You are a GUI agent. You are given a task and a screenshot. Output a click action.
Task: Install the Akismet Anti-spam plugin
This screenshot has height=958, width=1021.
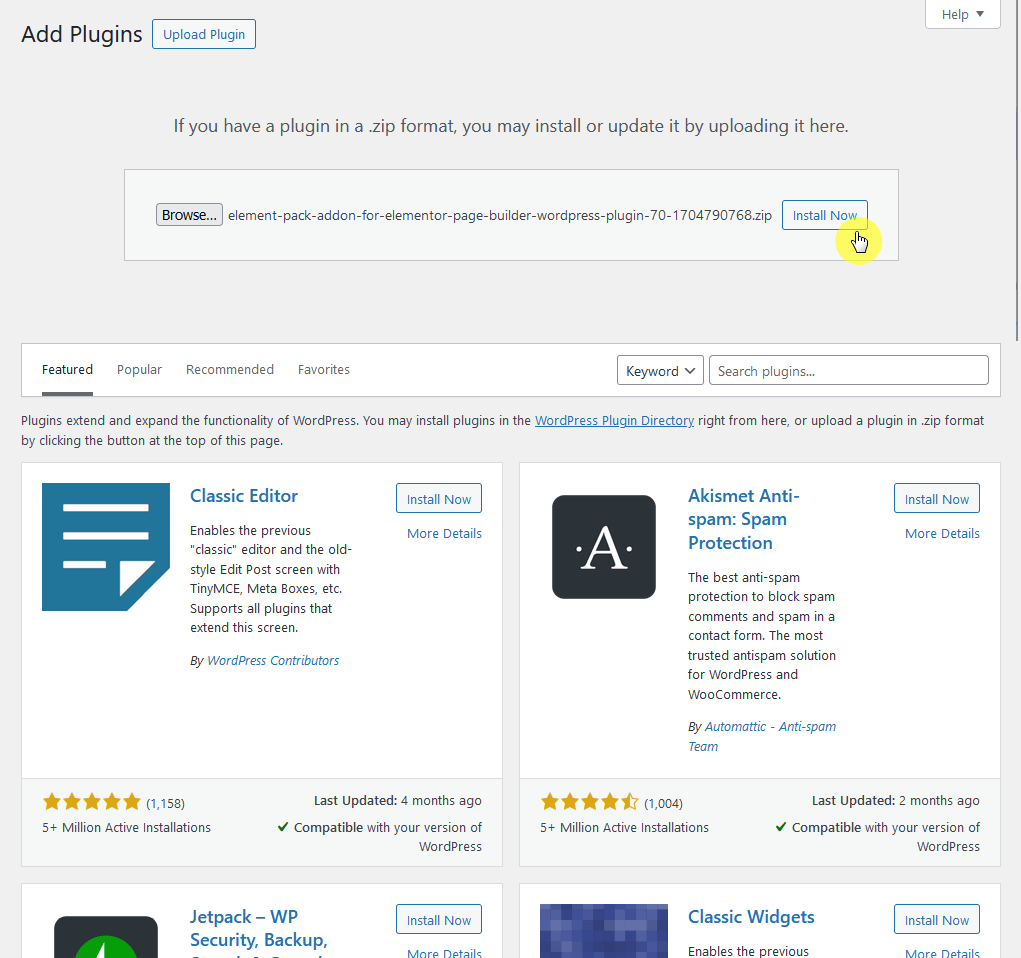tap(936, 499)
